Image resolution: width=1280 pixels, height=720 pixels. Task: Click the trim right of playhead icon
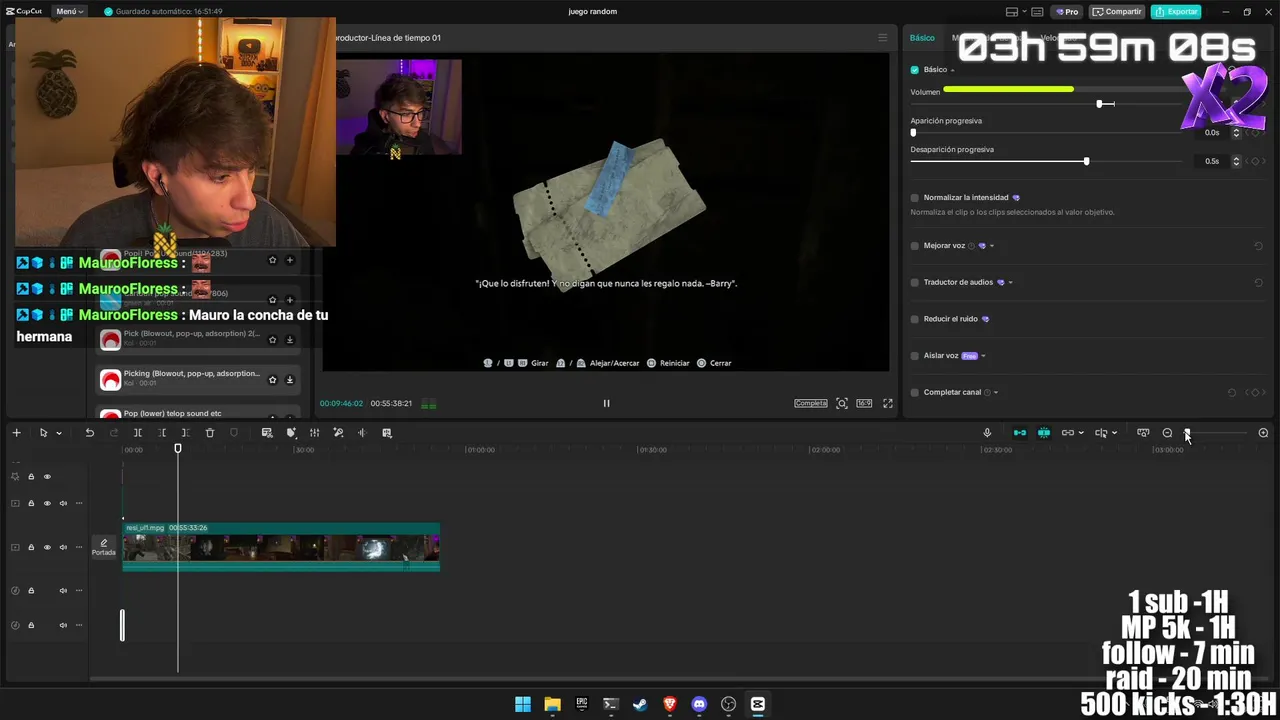tap(185, 433)
